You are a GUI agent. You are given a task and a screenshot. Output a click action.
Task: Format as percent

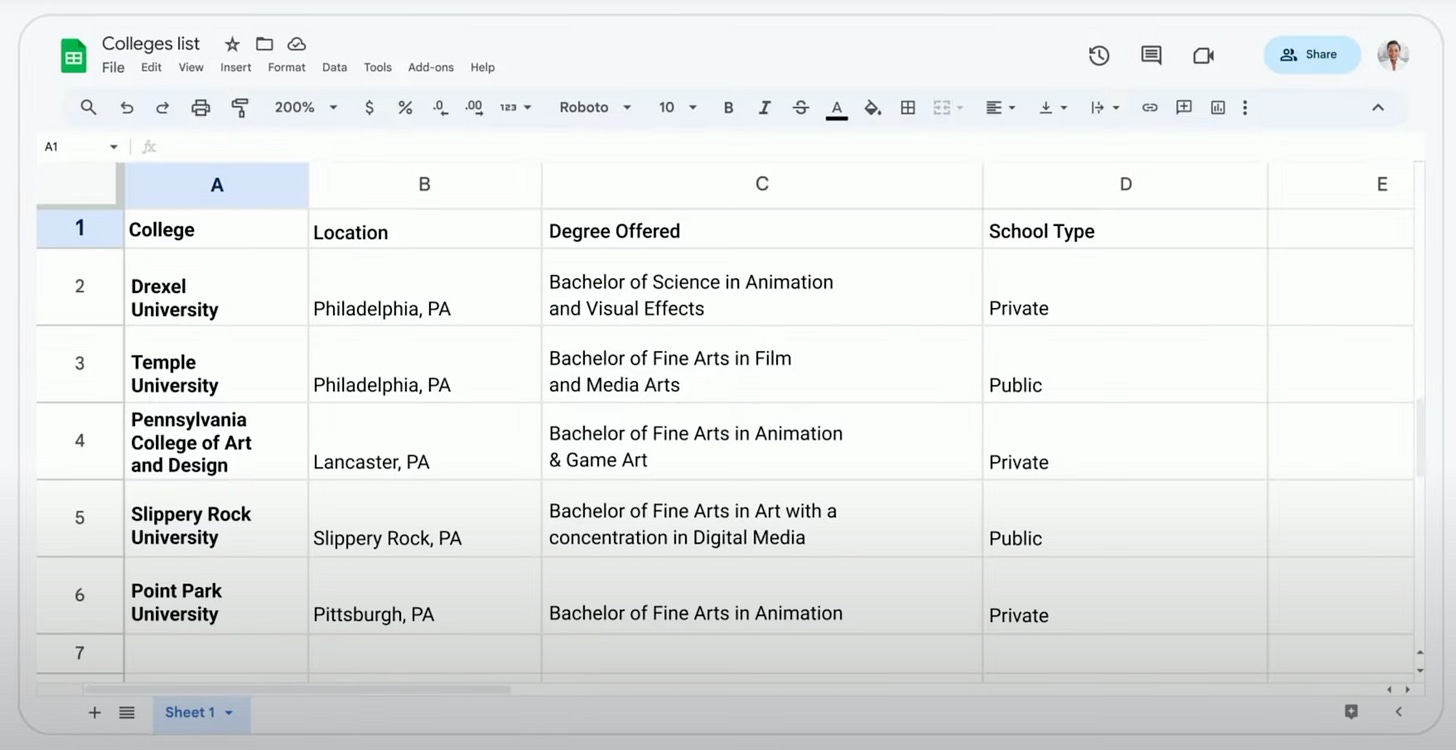[x=405, y=107]
